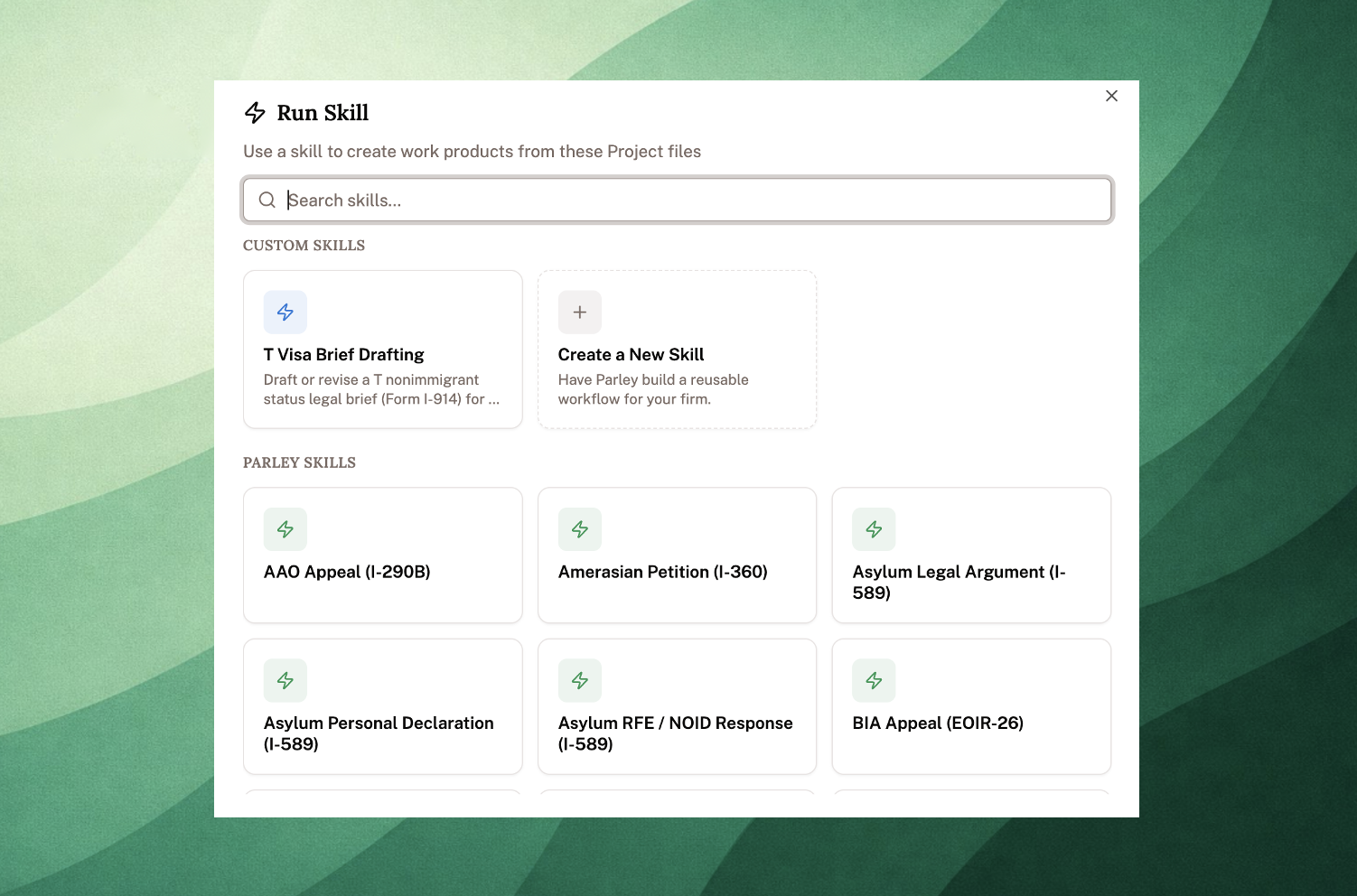
Task: Click the T Visa description starting 'Draft or revise'
Action: point(381,389)
